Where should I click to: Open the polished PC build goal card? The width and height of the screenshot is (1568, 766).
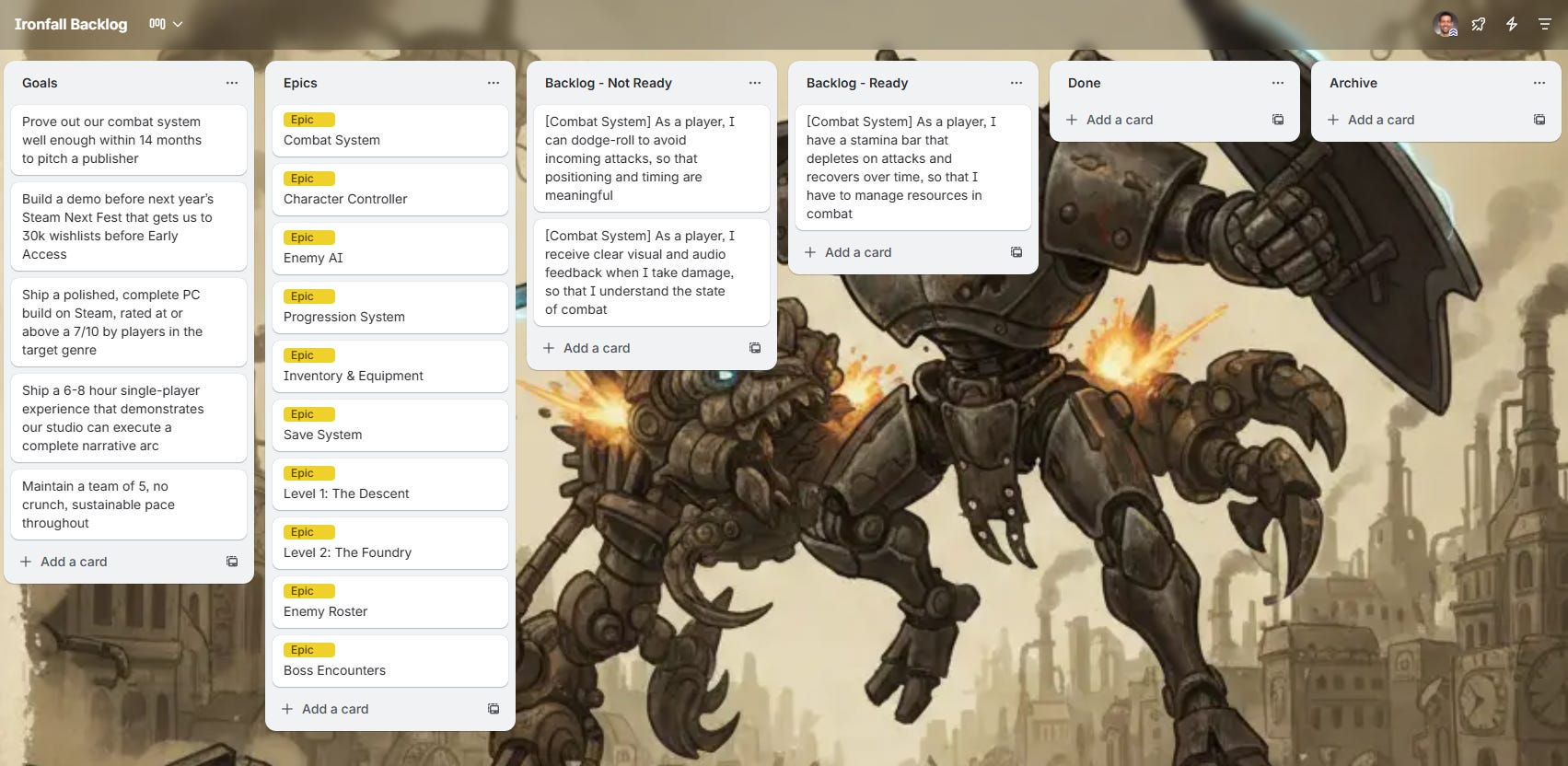tap(129, 322)
